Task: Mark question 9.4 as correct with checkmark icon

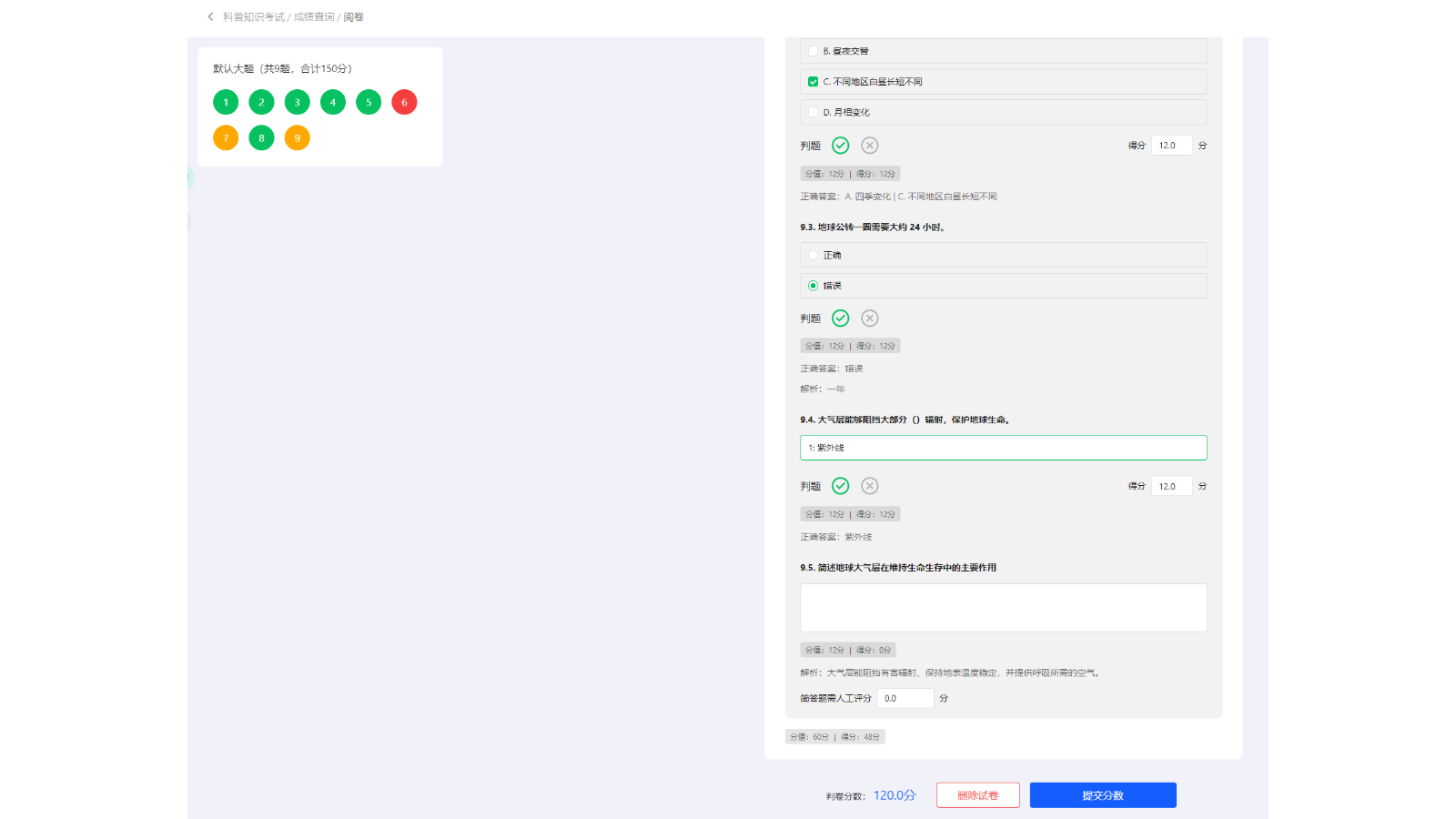Action: pyautogui.click(x=840, y=486)
